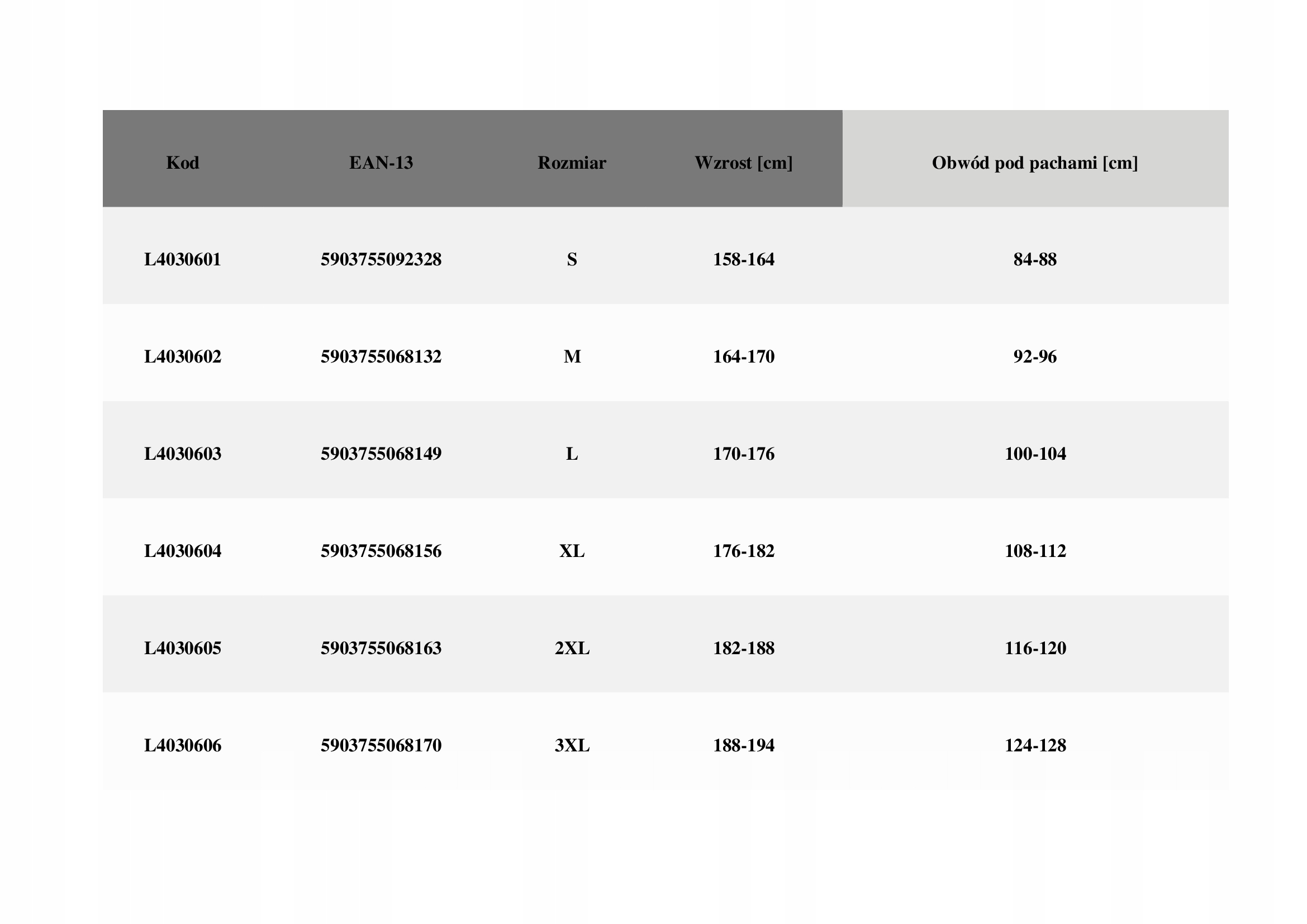Click the 164-170 height cell

(743, 357)
